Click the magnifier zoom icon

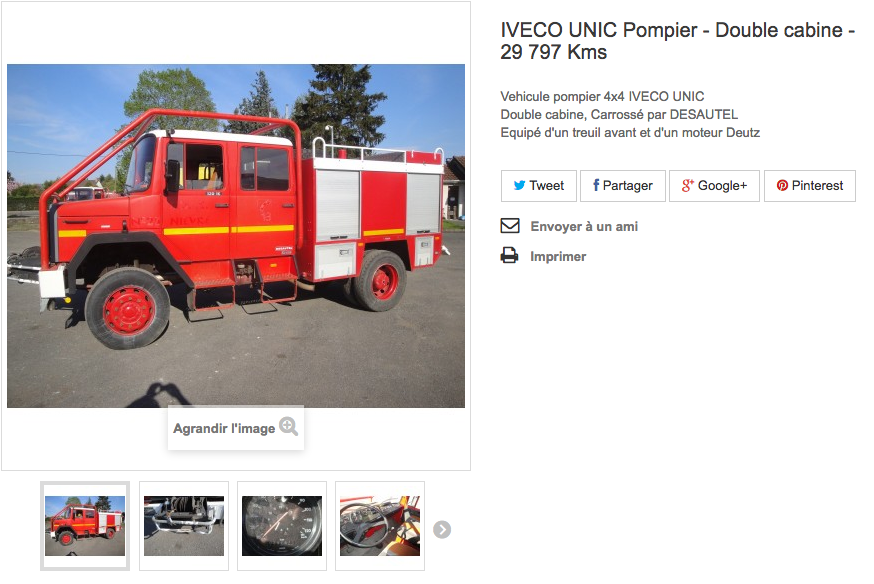point(288,426)
